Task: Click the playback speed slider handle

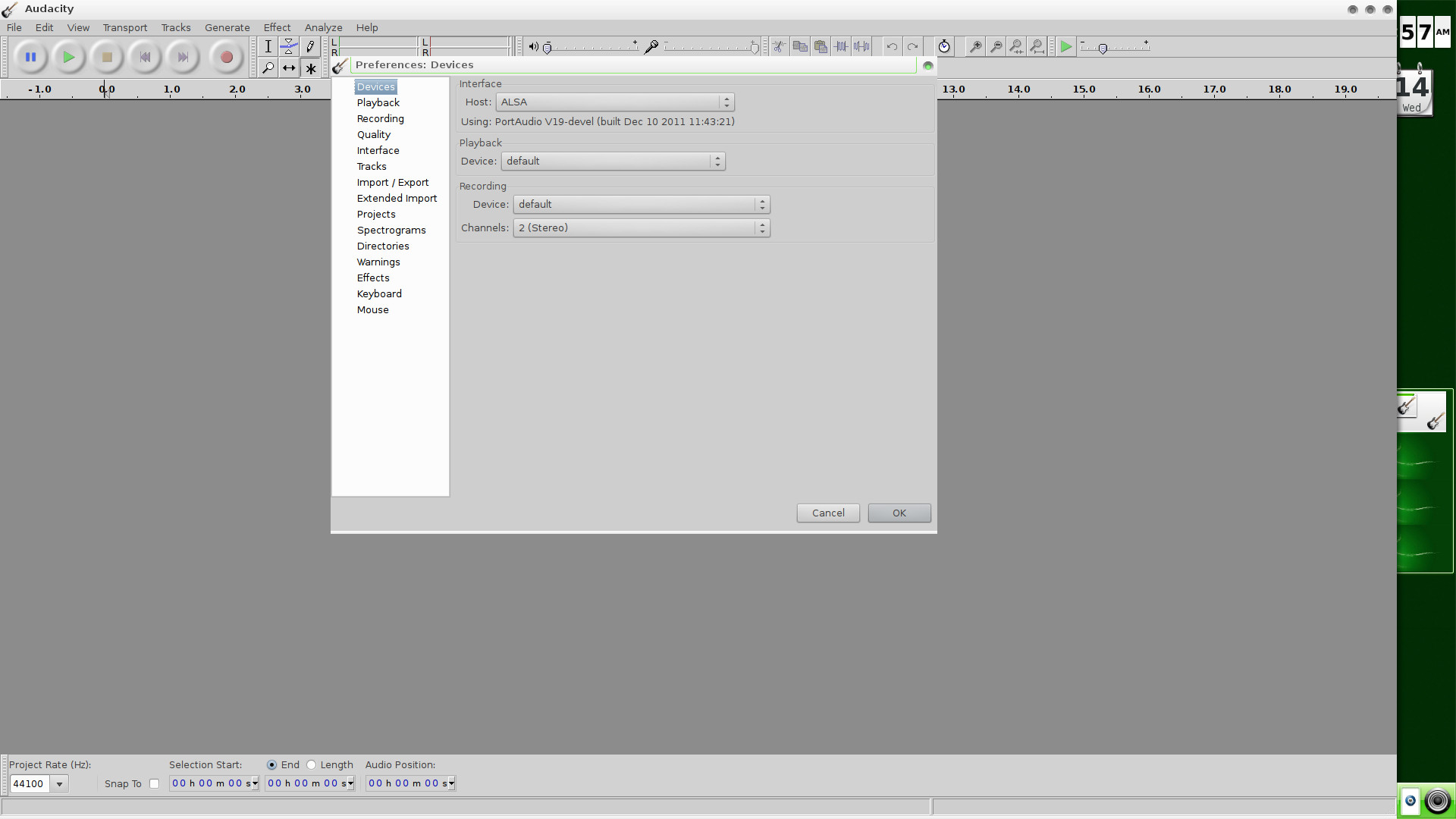Action: point(1103,49)
